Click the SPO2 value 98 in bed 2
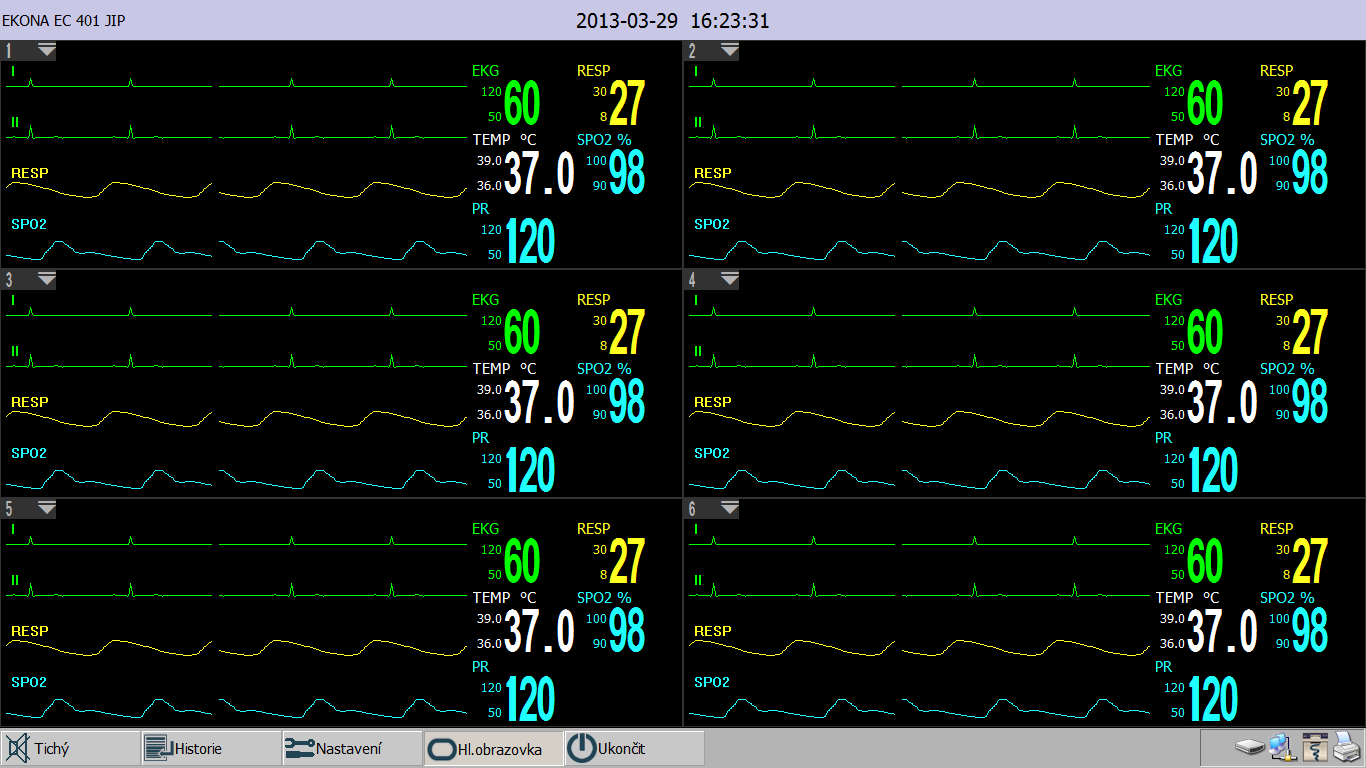Viewport: 1366px width, 768px height. pos(1310,172)
